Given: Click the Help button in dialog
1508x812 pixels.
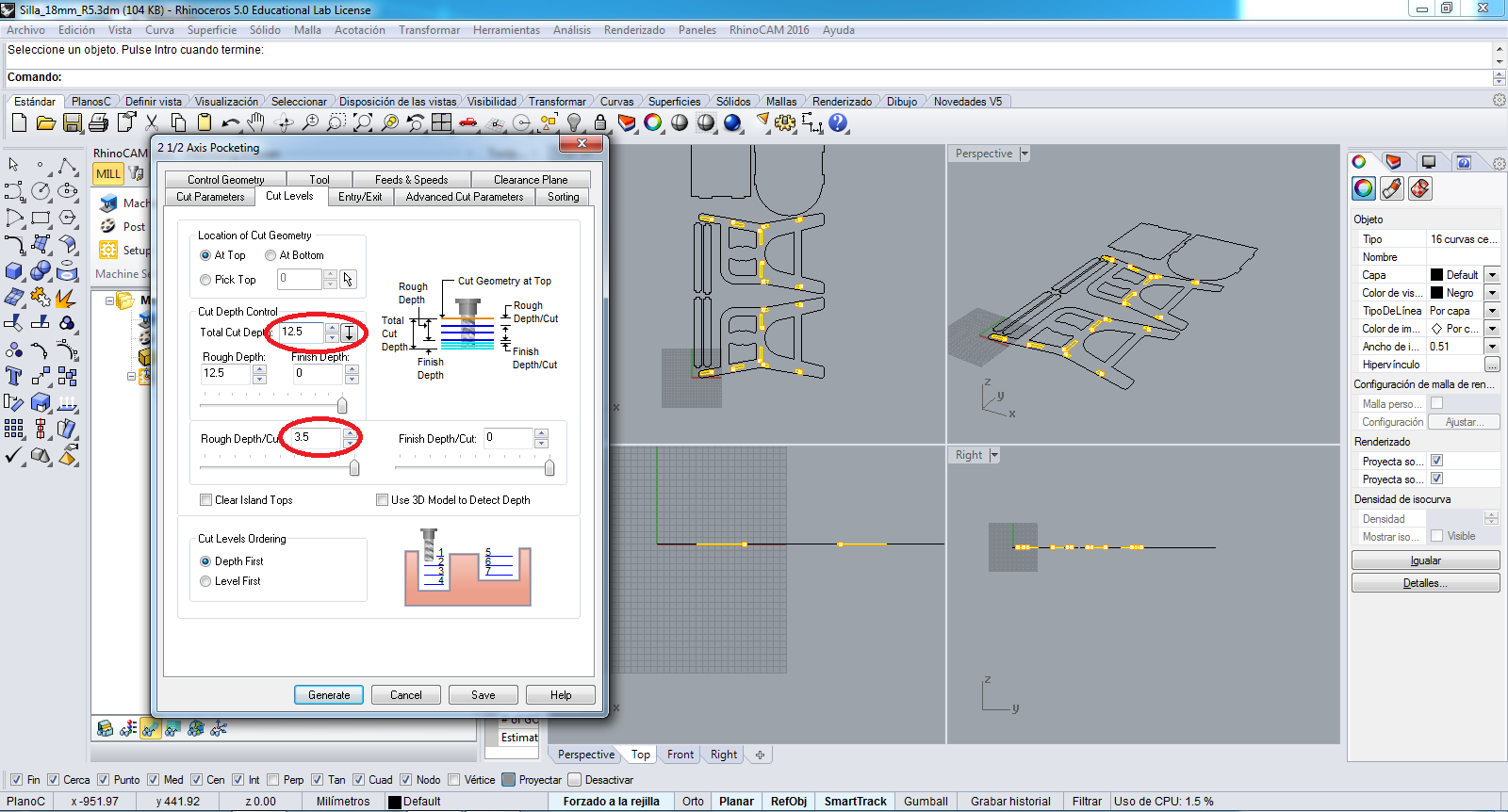Looking at the screenshot, I should tap(561, 695).
